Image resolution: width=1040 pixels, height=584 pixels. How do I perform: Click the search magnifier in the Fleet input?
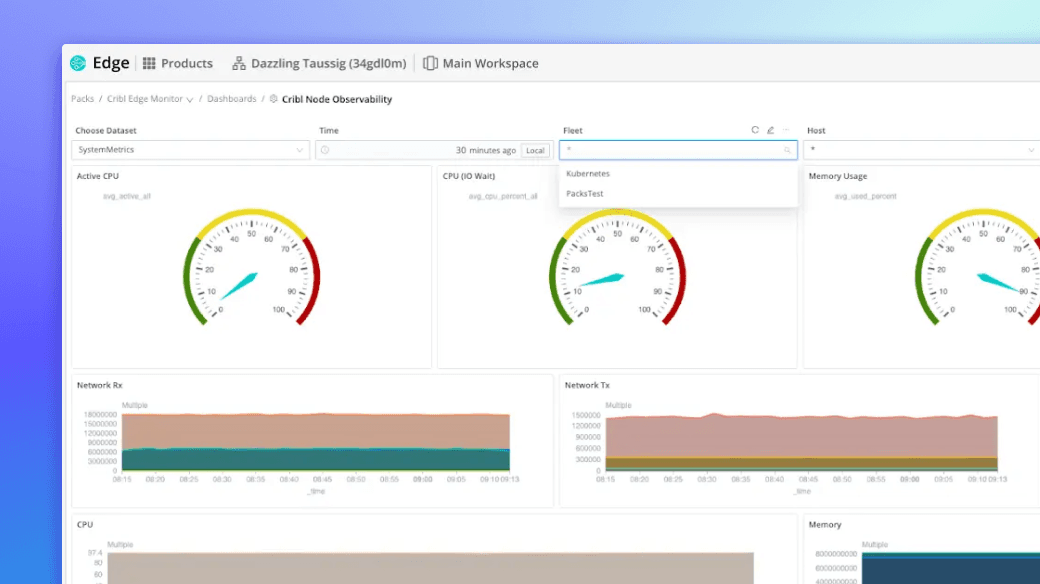789,149
